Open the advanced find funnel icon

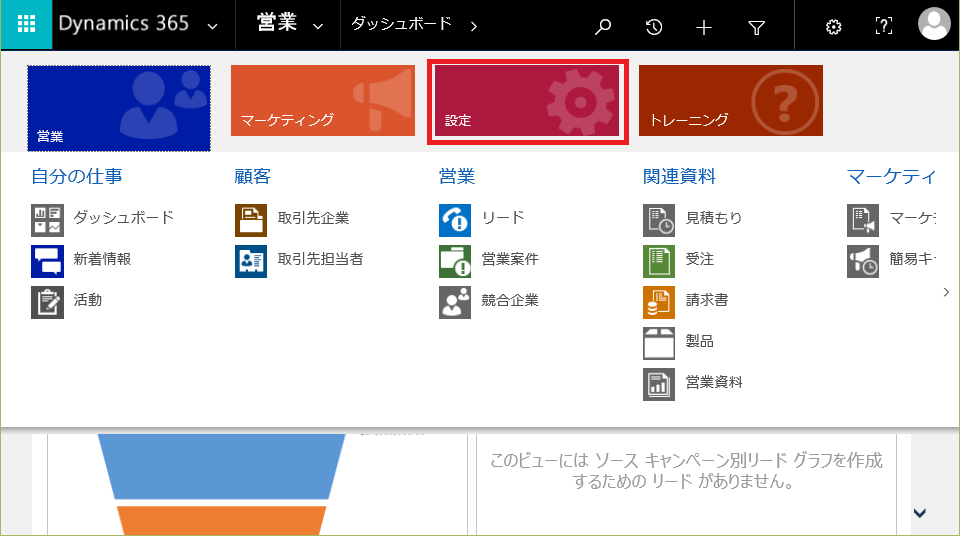click(757, 28)
